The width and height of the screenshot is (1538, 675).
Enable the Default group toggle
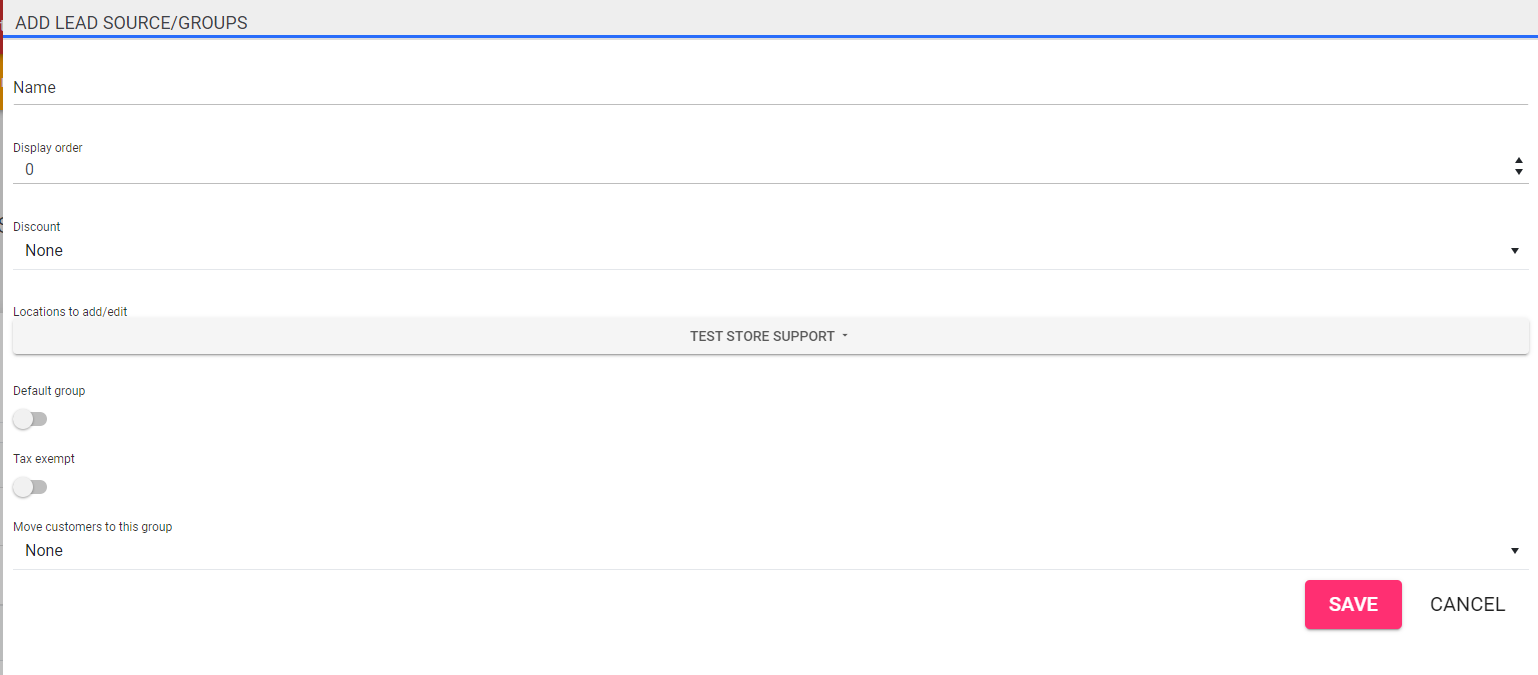point(30,419)
